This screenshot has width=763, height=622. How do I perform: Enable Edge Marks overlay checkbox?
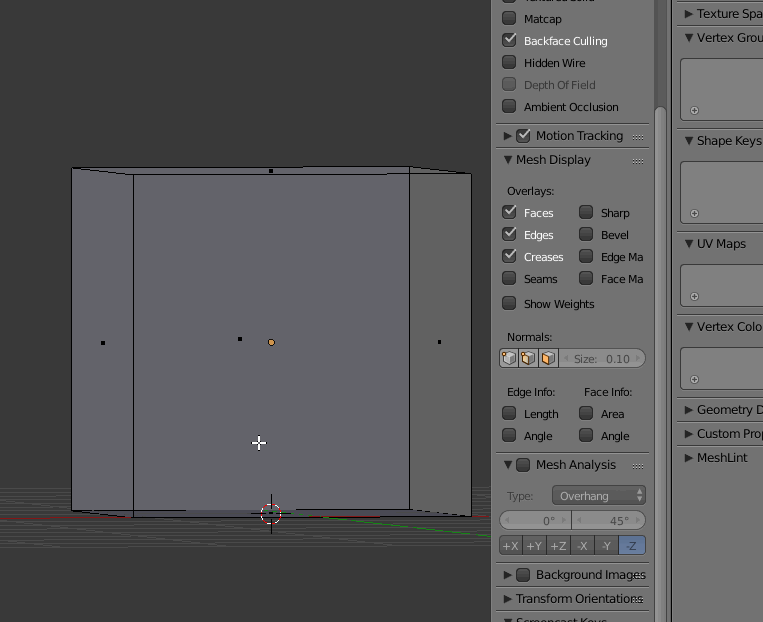(x=586, y=256)
